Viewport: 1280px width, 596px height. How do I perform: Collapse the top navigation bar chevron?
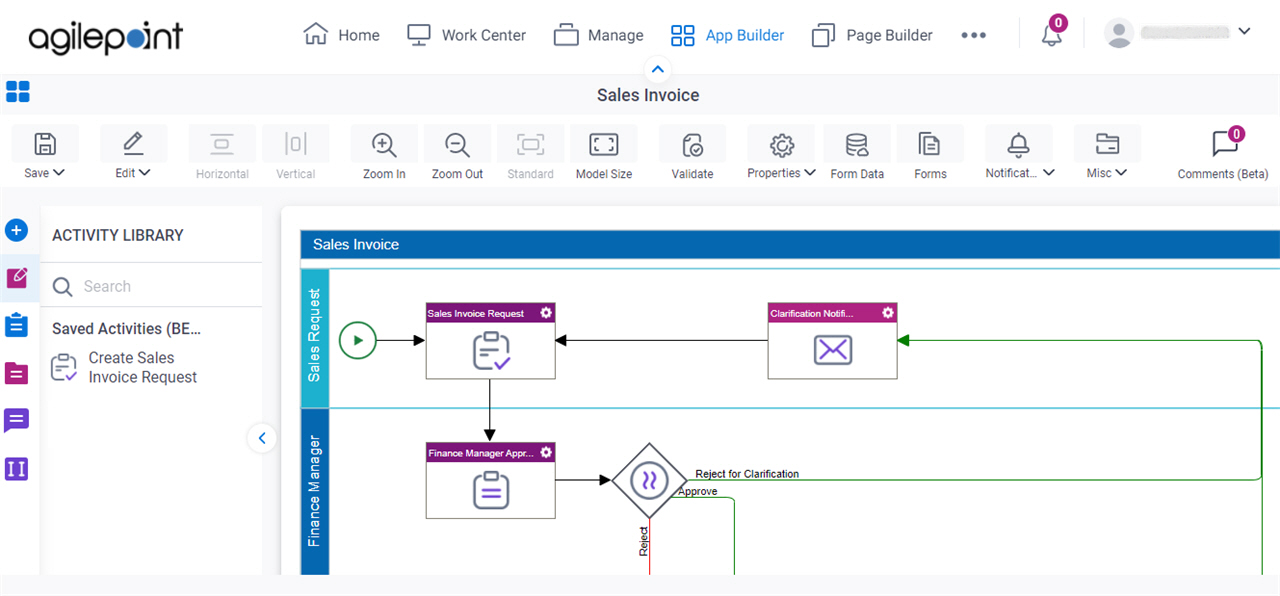click(657, 69)
